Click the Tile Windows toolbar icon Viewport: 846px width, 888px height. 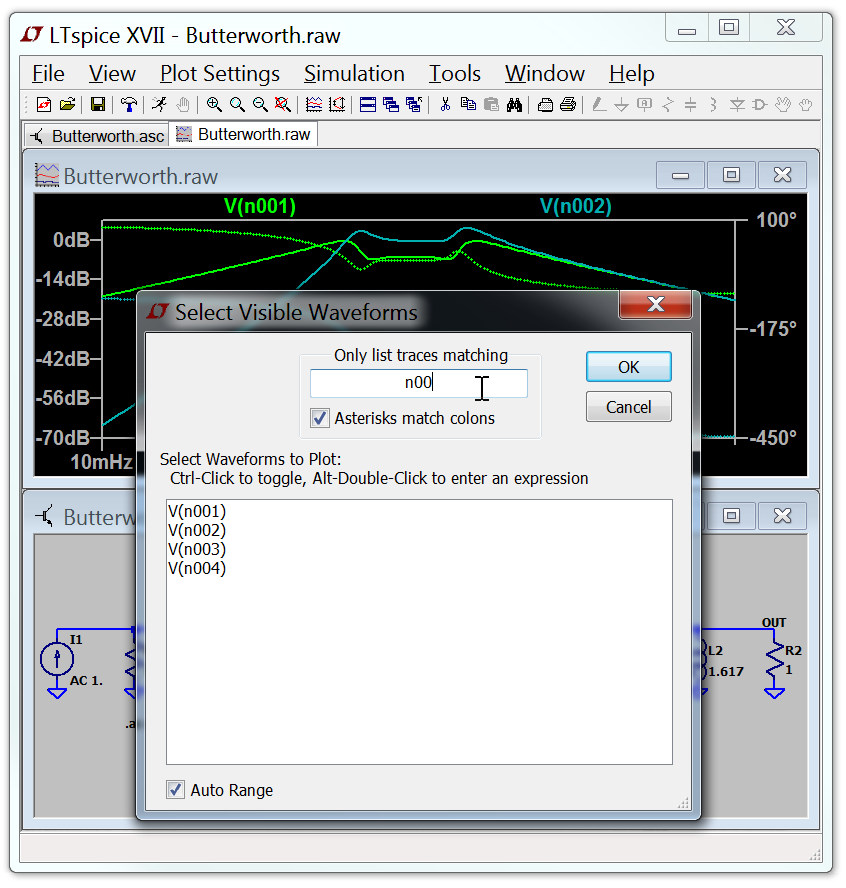pos(367,104)
